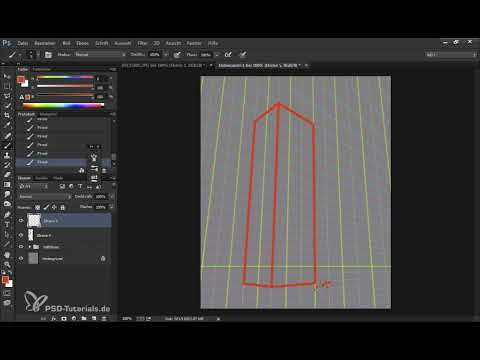This screenshot has height=360, width=480.
Task: Hide the selected top layer
Action: point(21,221)
